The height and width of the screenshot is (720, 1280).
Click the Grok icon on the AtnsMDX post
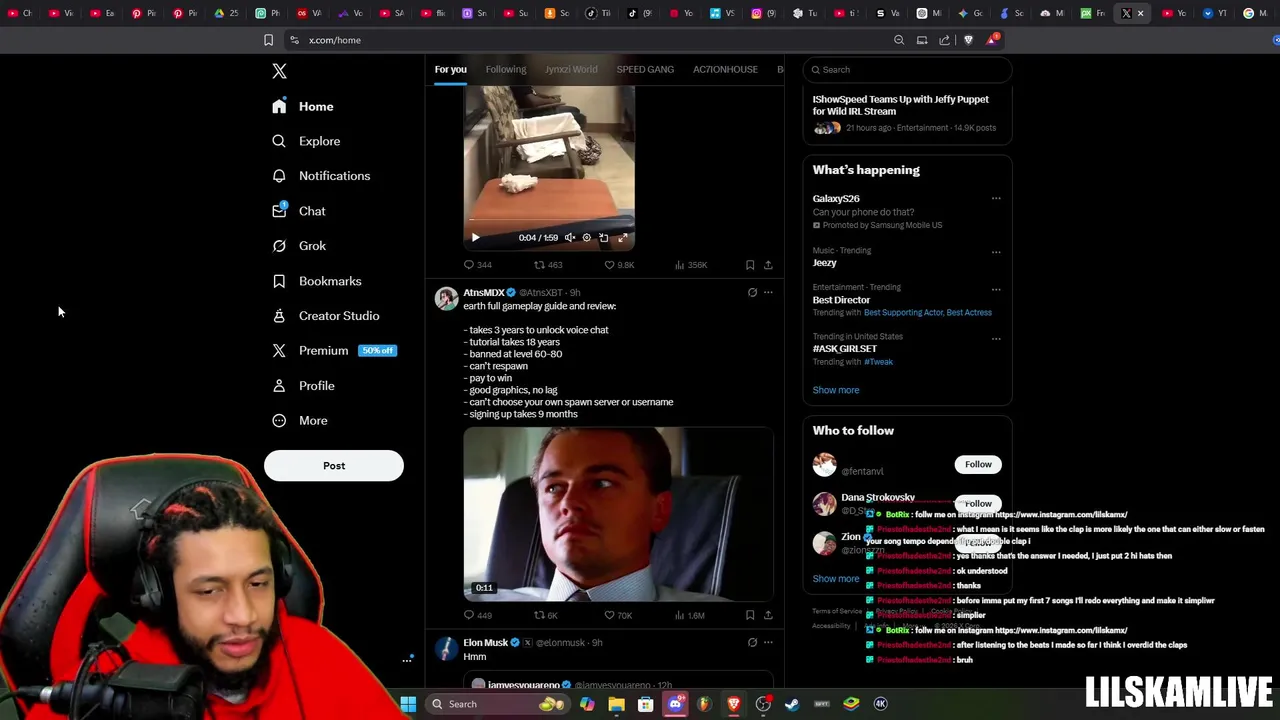[x=752, y=293]
